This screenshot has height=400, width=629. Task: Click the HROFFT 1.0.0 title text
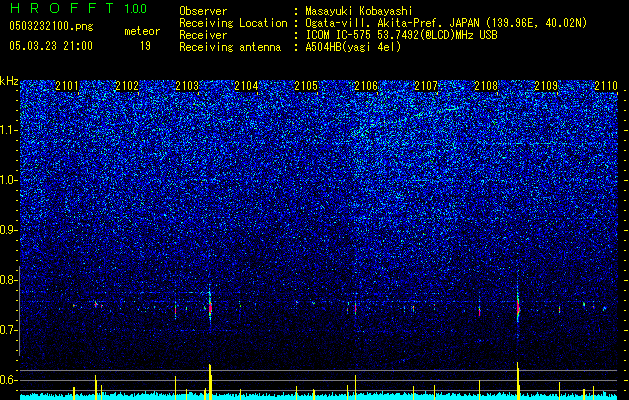[78, 8]
